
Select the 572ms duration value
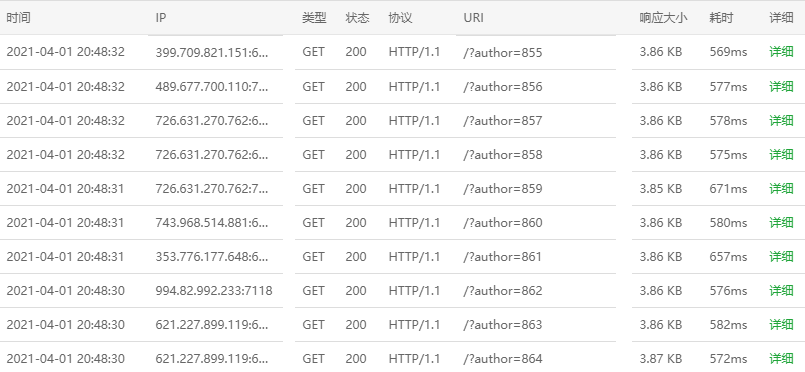pos(728,358)
